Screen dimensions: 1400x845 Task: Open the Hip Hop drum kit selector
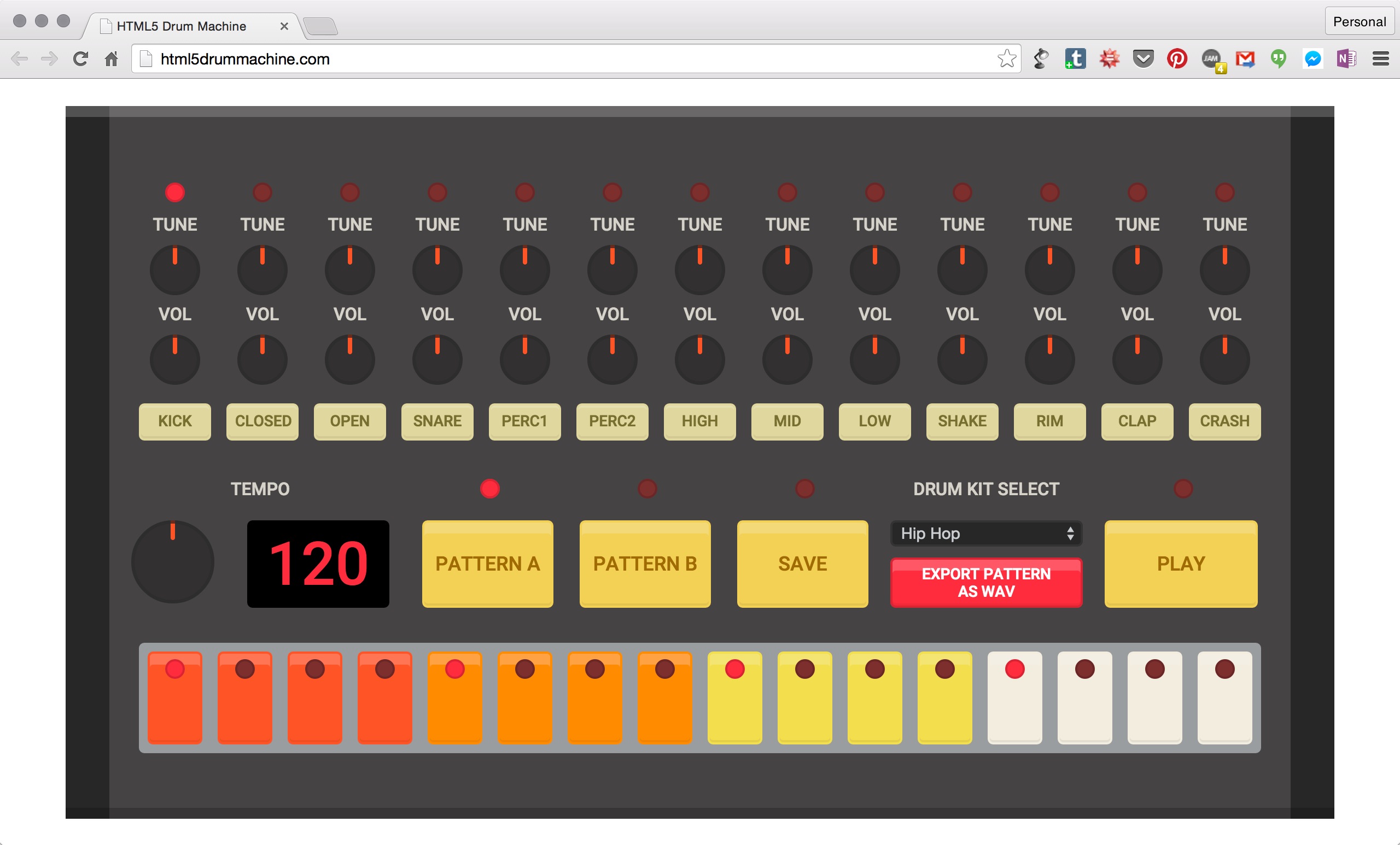pyautogui.click(x=986, y=534)
